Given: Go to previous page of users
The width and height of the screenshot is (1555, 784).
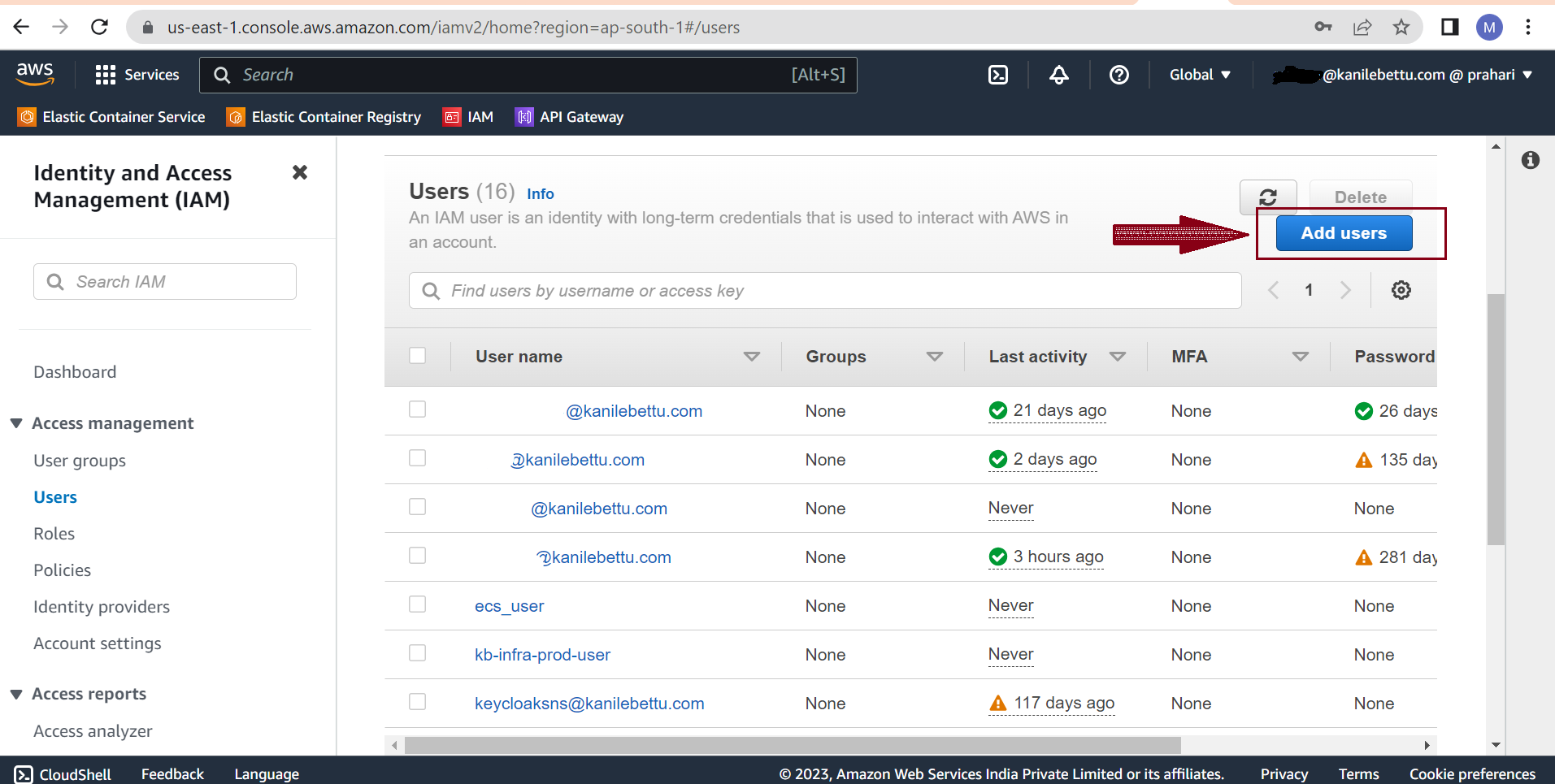Looking at the screenshot, I should 1273,290.
